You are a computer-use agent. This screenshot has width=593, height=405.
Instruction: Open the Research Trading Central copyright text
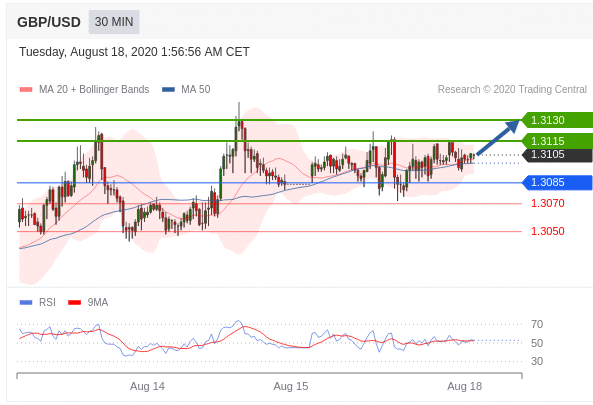click(x=512, y=90)
